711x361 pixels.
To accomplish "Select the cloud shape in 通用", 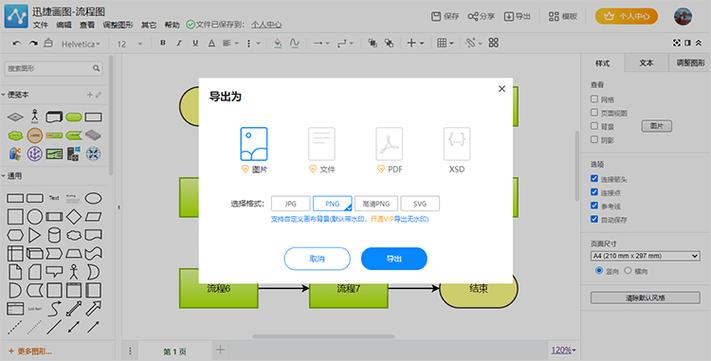I will 74,235.
